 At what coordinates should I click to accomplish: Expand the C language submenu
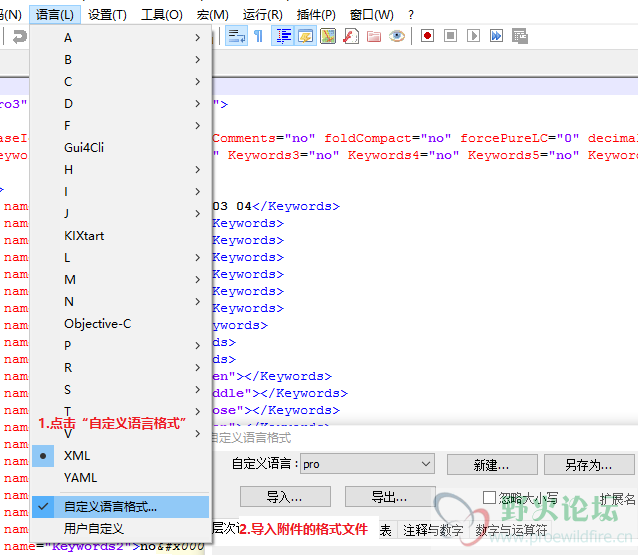tap(121, 81)
